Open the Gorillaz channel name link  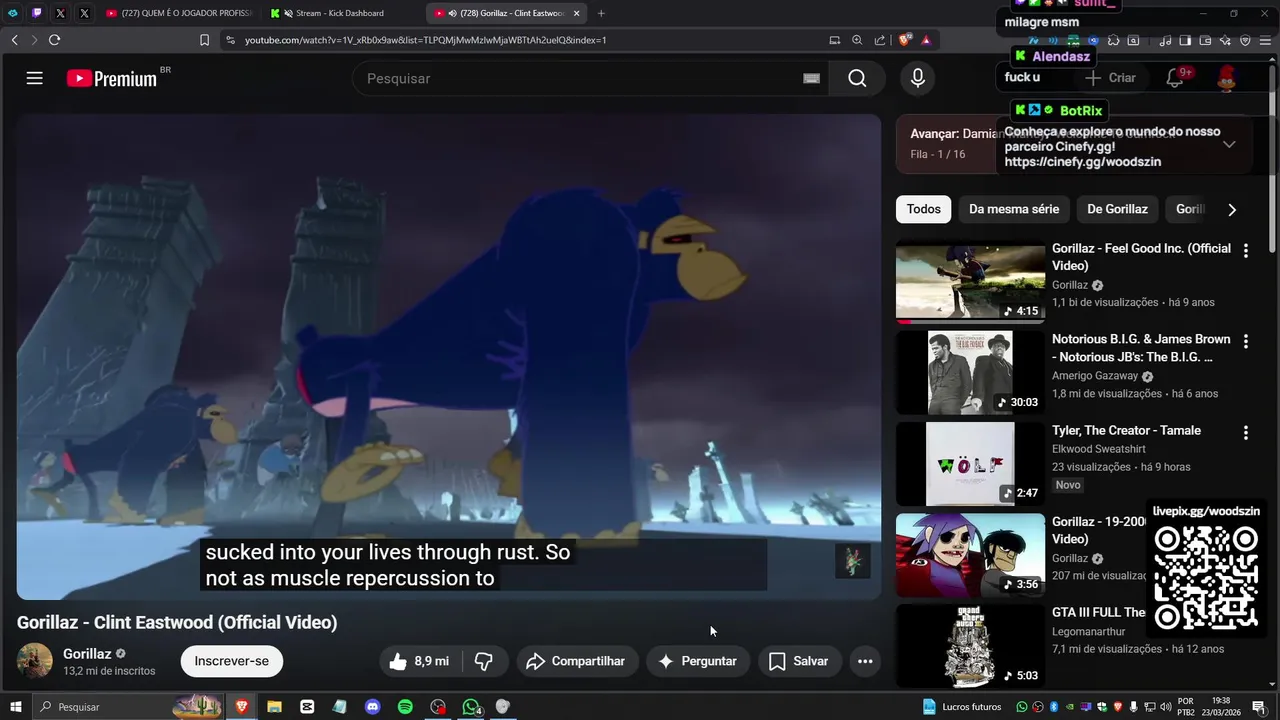(87, 654)
